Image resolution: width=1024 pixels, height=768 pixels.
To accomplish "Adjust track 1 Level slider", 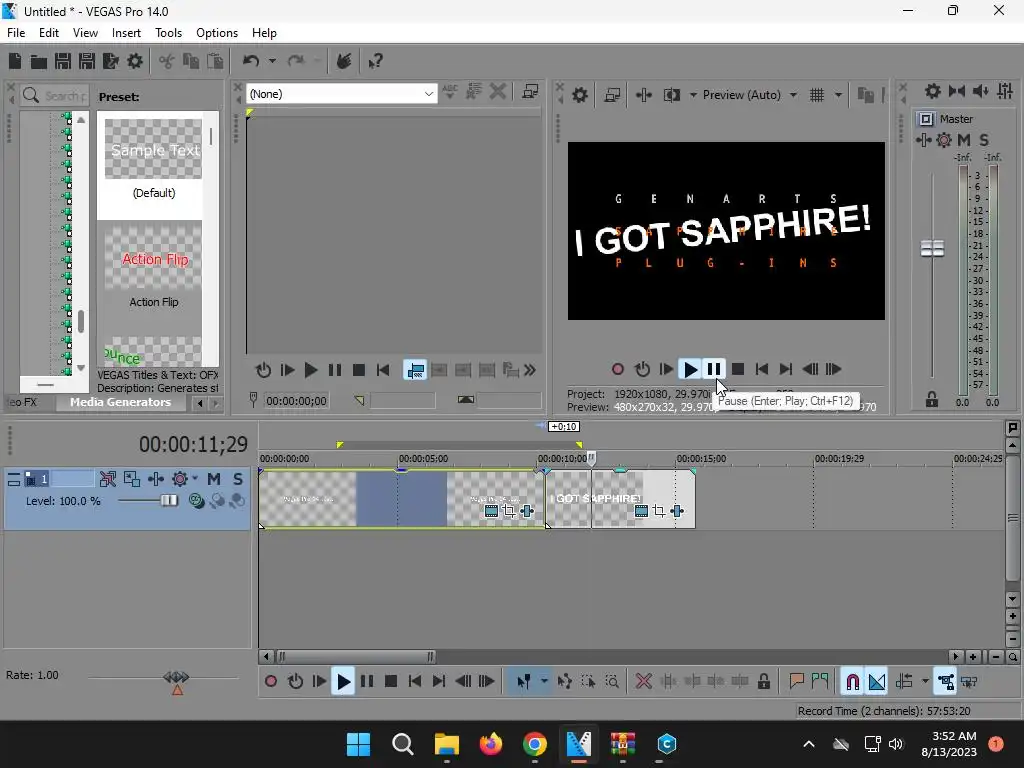I will pyautogui.click(x=168, y=500).
